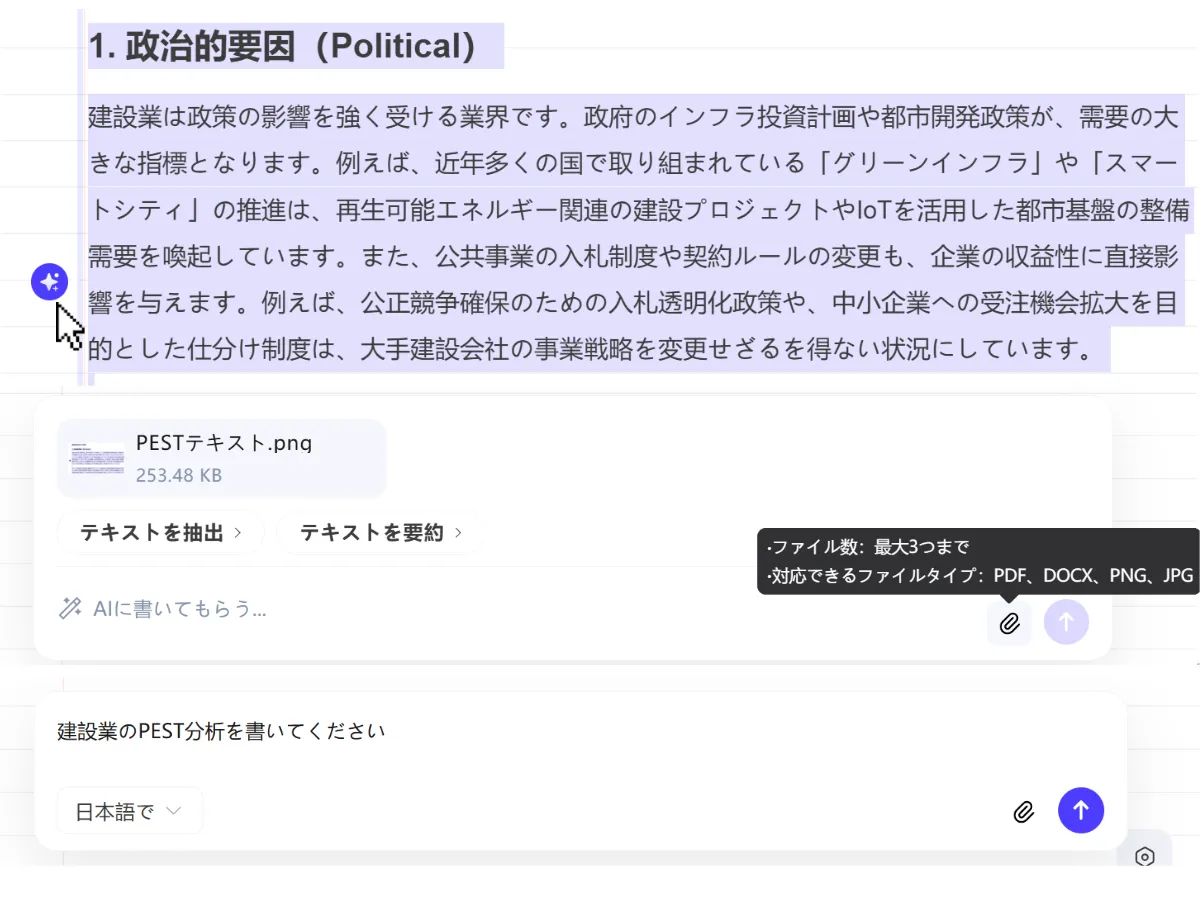Click the 253.48 KB file size text
The width and height of the screenshot is (1200, 900).
click(x=179, y=476)
